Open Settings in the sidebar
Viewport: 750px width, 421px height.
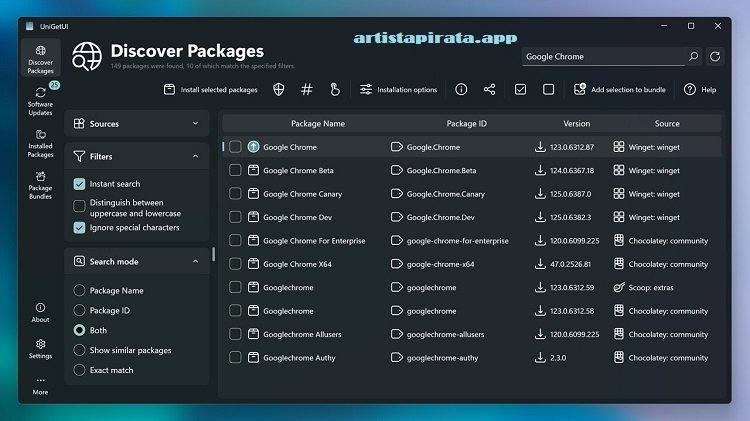coord(41,349)
